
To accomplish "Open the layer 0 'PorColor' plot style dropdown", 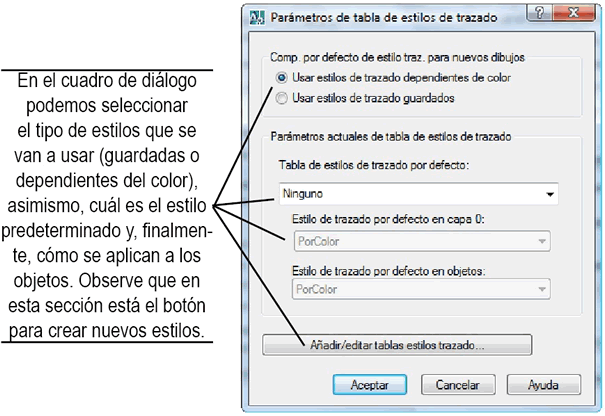I will (x=422, y=241).
